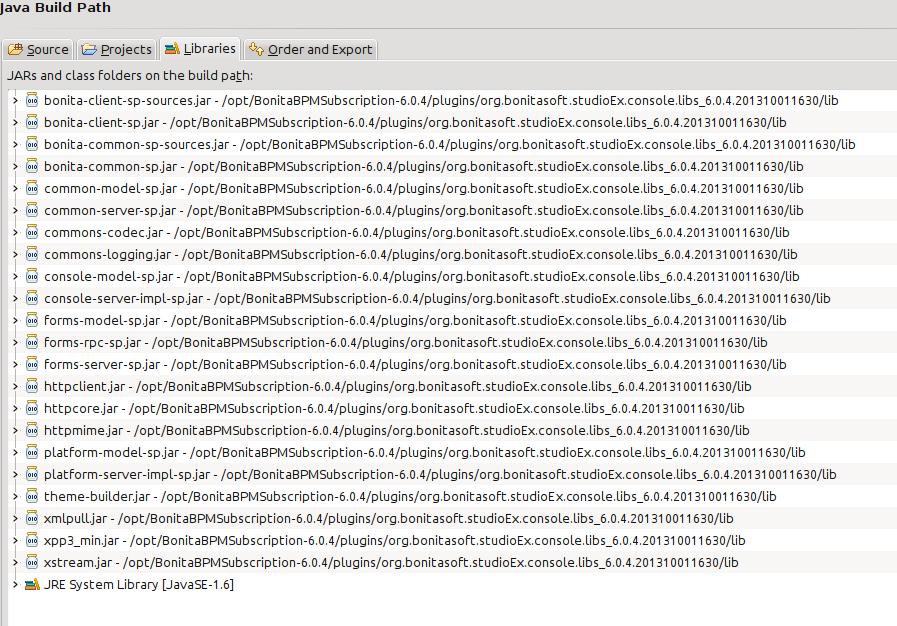Click the jar icon of bonita-client-sp-sources.jar
Viewport: 897px width, 626px height.
32,100
